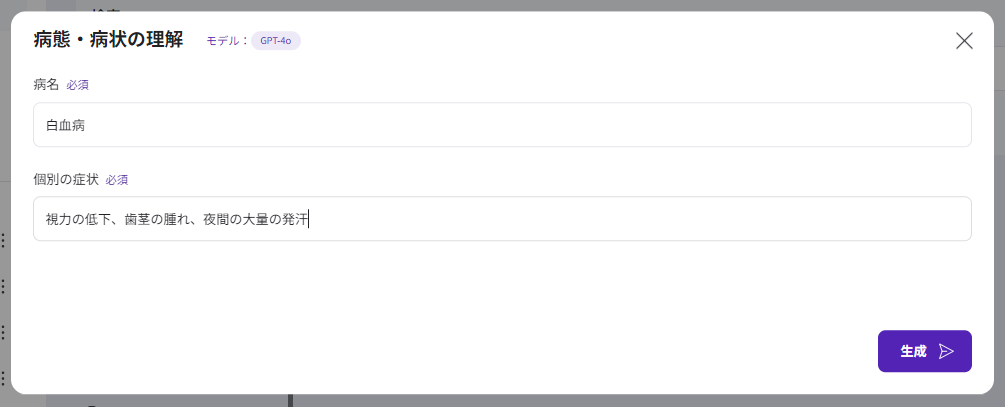The width and height of the screenshot is (1005, 407).
Task: Click the 必須 tag beside 個別の症状
Action: click(117, 180)
